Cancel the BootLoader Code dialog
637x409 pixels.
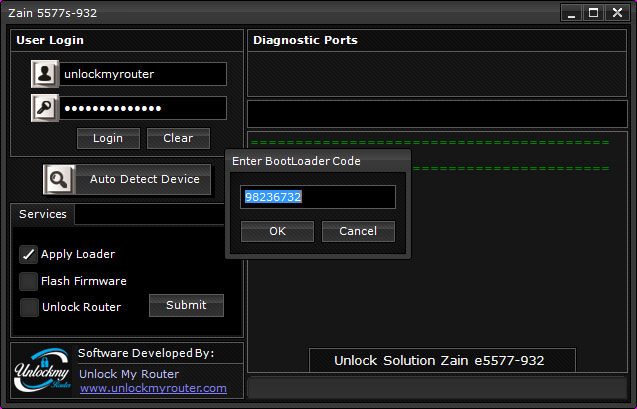coord(358,231)
